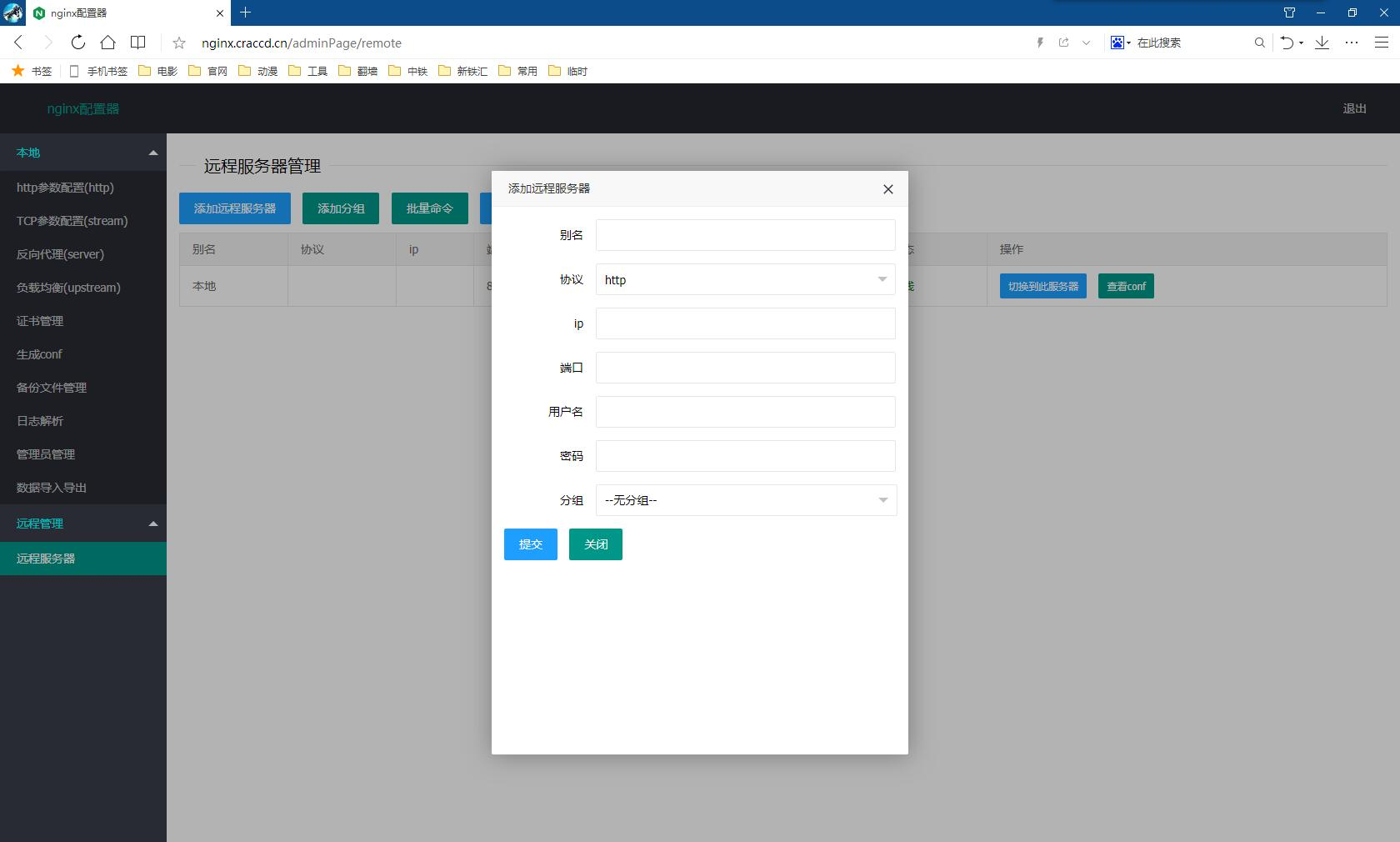Open 证书管理 in the sidebar
The image size is (1400, 842).
point(40,321)
